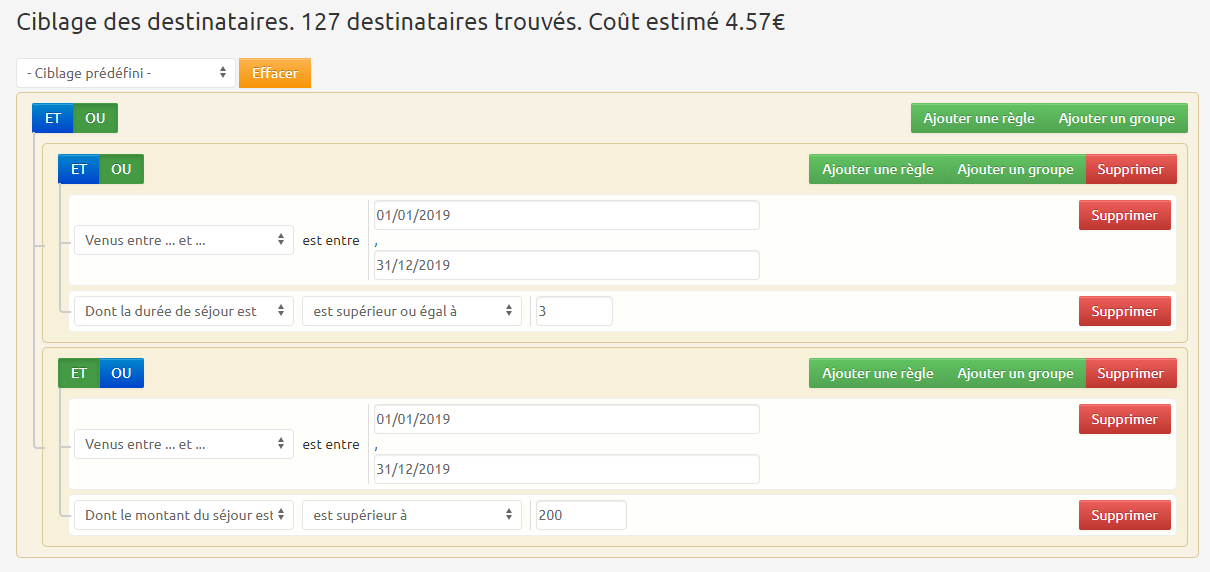Click the orange Effacer button

[x=275, y=73]
